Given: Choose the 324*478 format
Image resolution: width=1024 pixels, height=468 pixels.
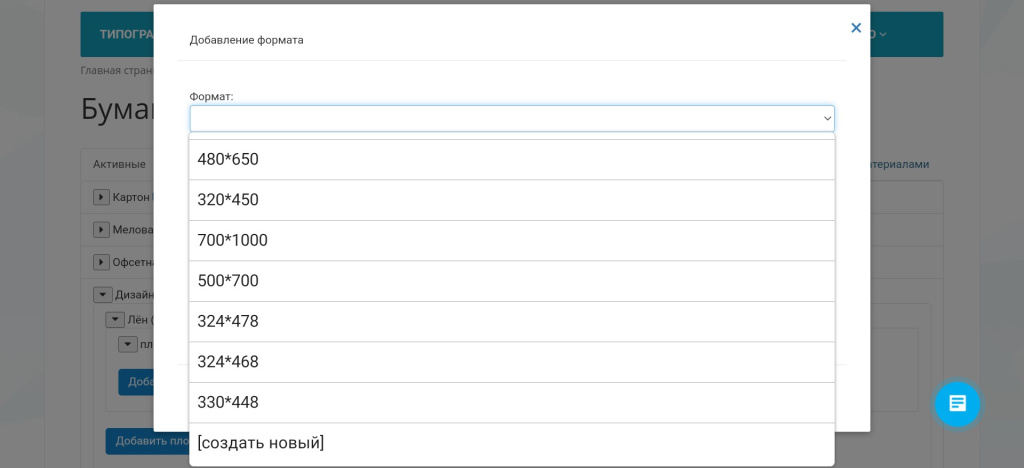Looking at the screenshot, I should pyautogui.click(x=511, y=322).
